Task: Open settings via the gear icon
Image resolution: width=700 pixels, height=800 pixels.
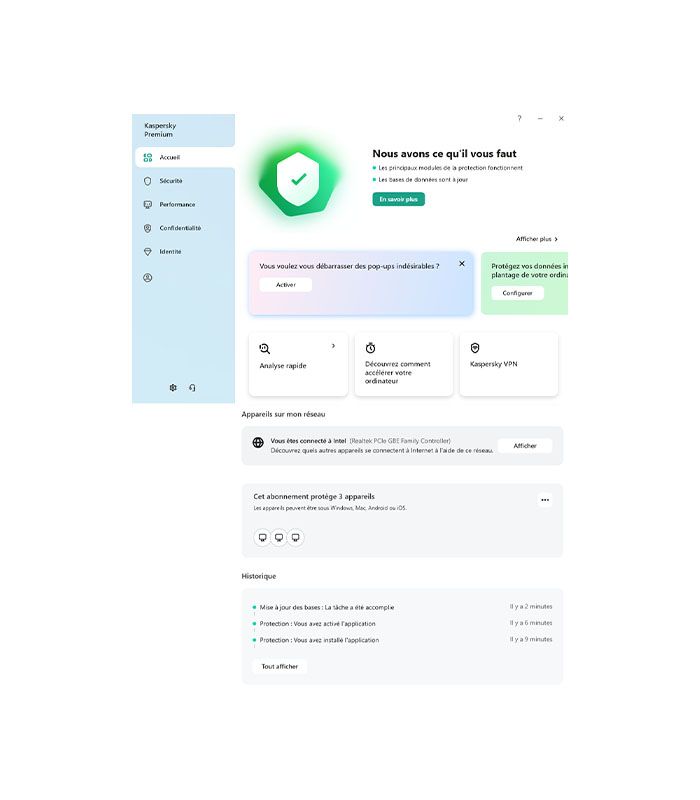Action: click(x=173, y=387)
